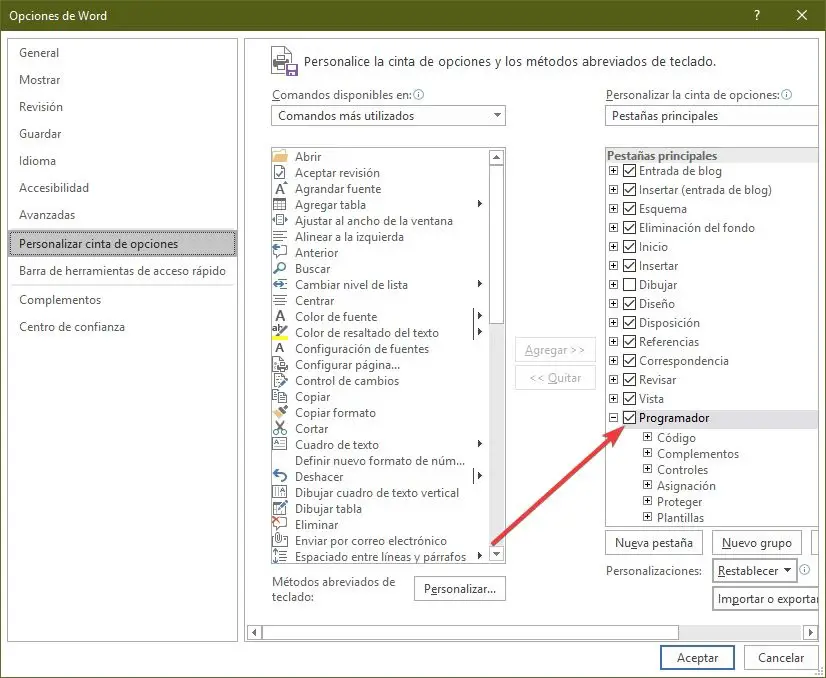Click the Color de fuente icon
Viewport: 826px width, 678px height.
click(x=280, y=317)
